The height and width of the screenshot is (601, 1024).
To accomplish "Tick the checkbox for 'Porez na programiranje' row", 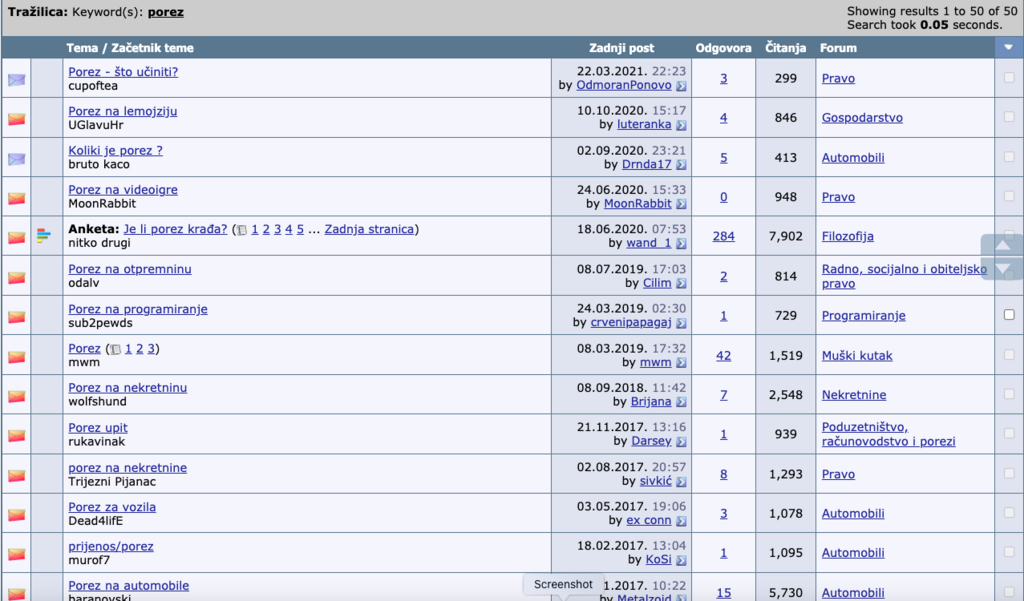I will (1009, 315).
